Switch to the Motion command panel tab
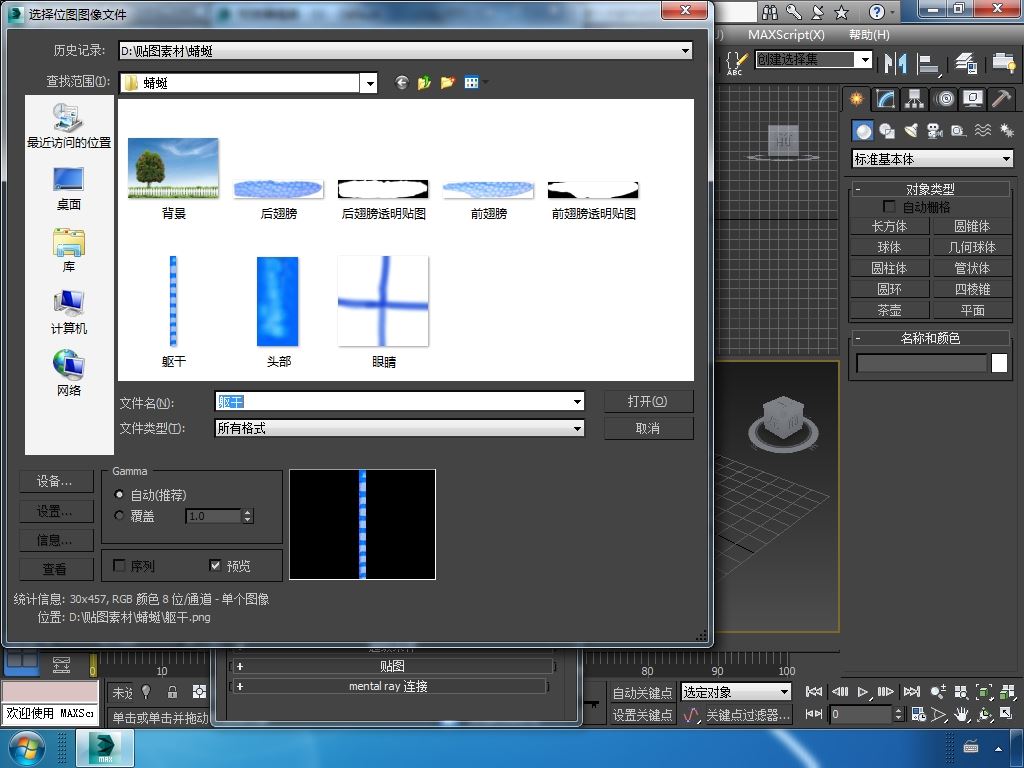The width and height of the screenshot is (1024, 768). point(944,99)
